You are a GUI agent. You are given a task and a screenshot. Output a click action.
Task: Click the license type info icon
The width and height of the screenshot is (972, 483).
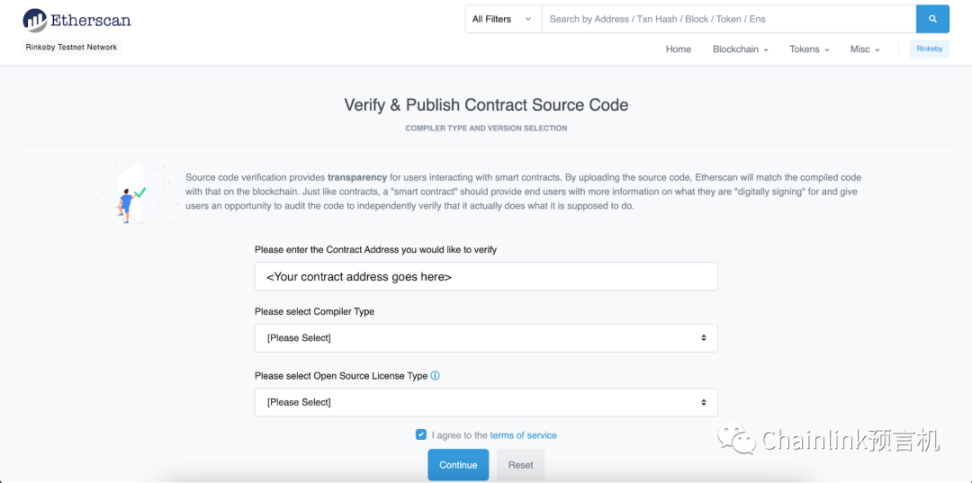pyautogui.click(x=435, y=376)
